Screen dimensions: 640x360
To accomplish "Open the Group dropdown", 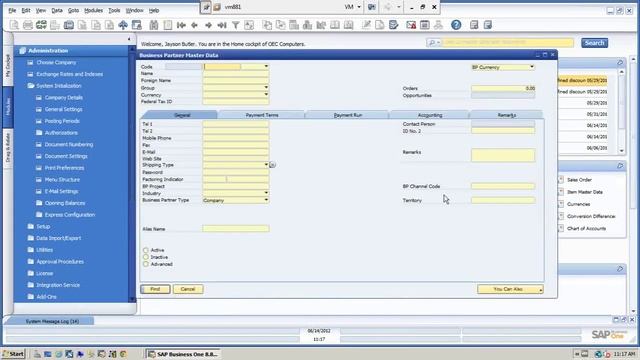I will [x=266, y=87].
